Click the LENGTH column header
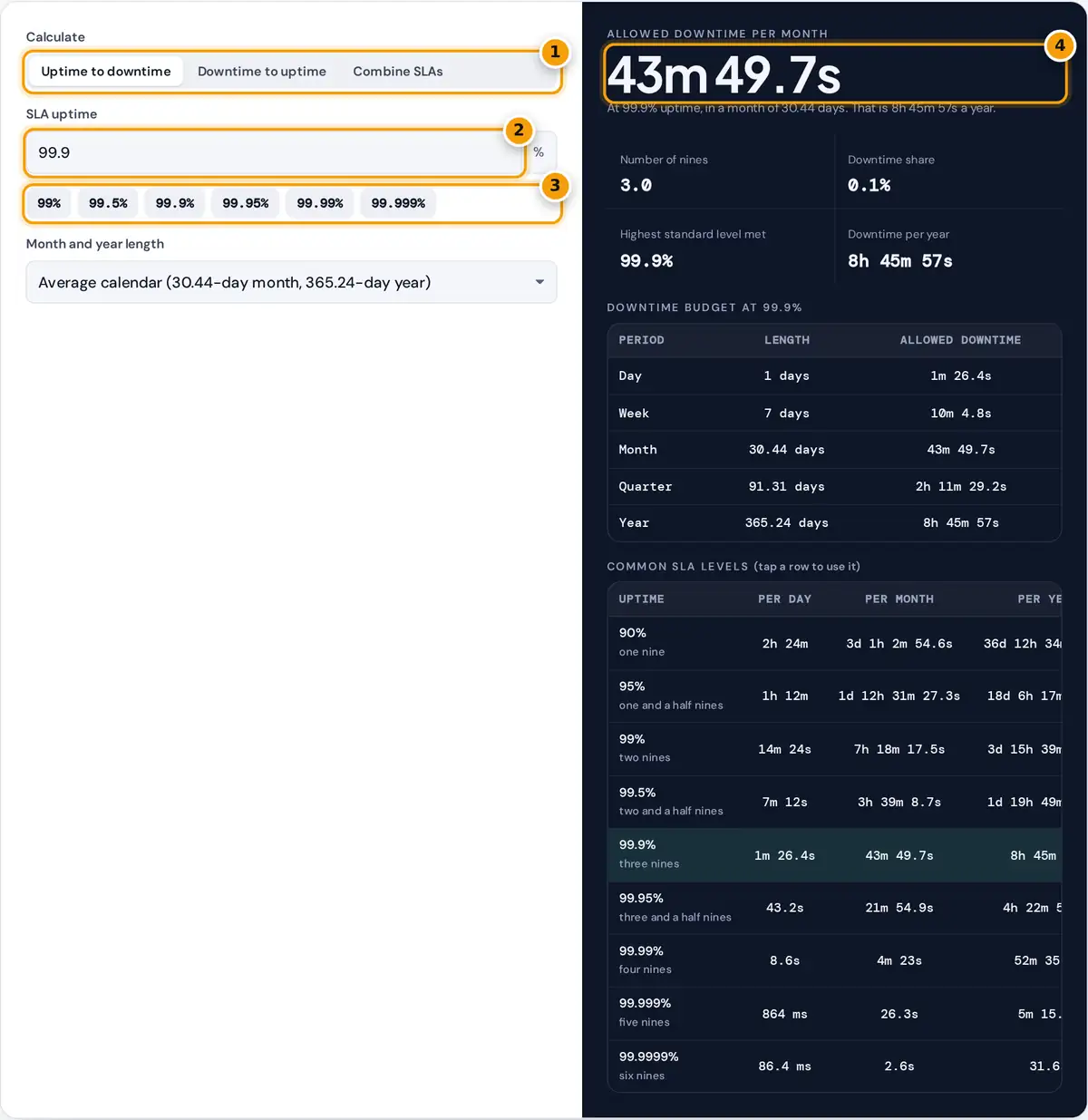 (787, 340)
